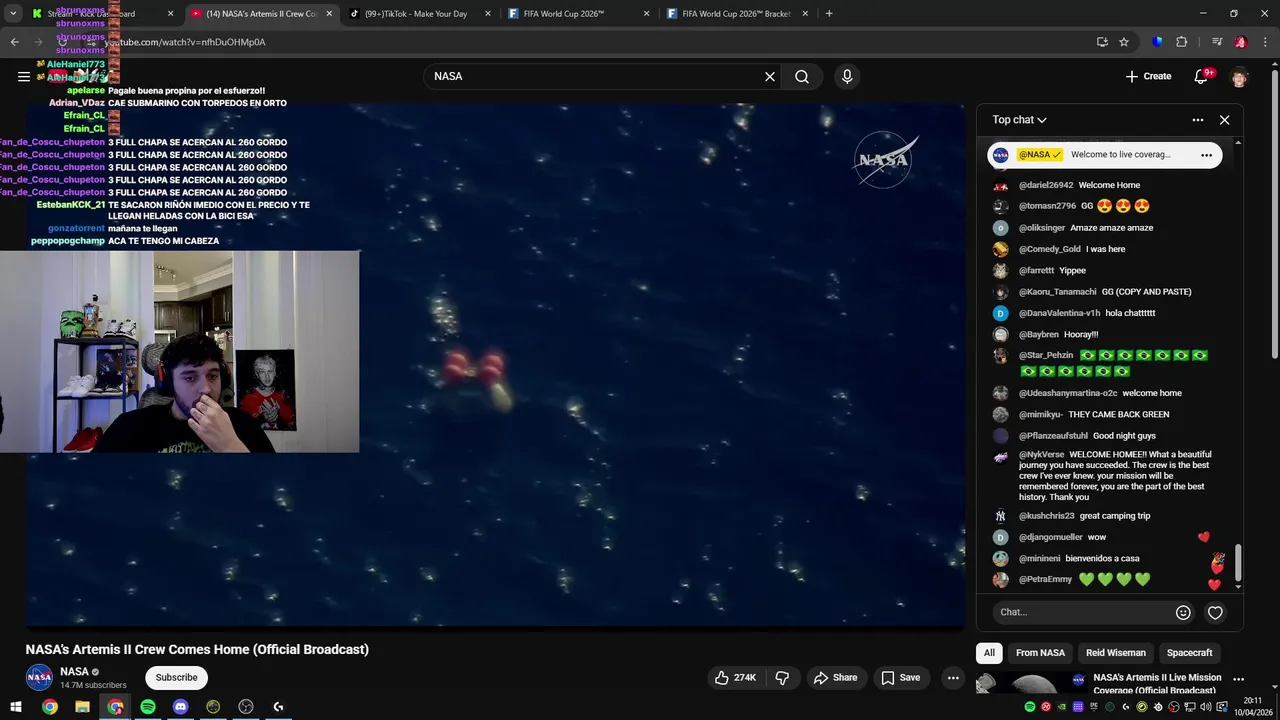Open the recommended Artemis II video thumbnail
Screen dimensions: 1280x720
click(x=1030, y=684)
